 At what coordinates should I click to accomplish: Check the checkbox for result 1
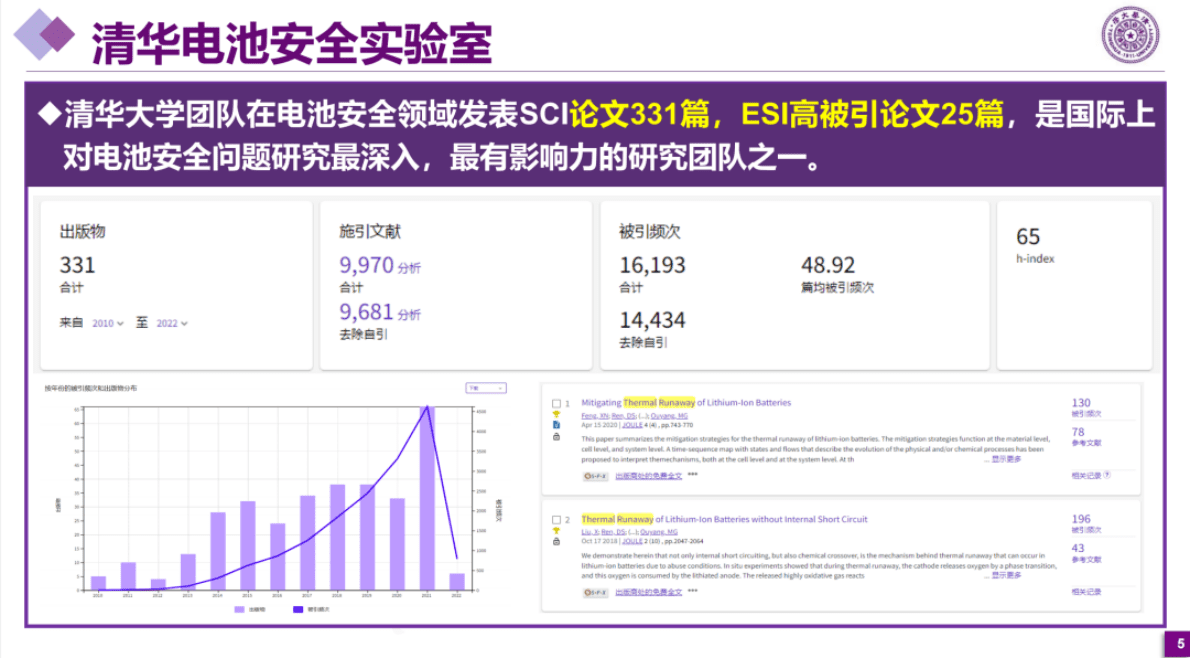point(556,404)
